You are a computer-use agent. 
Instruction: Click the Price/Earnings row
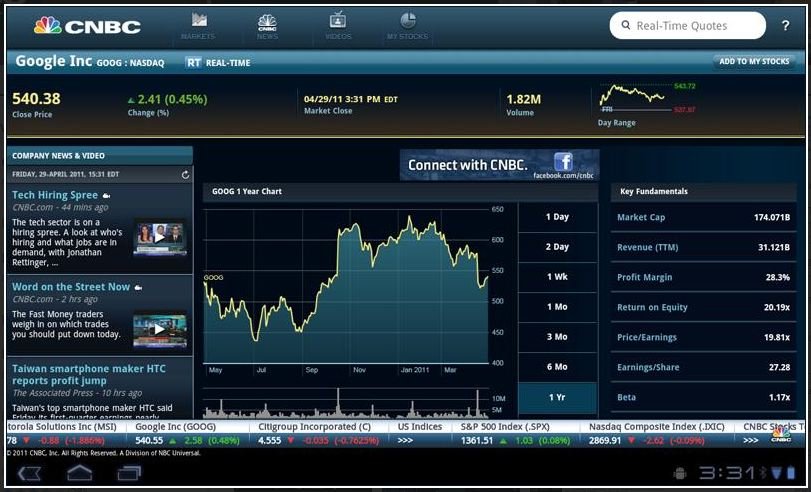[703, 337]
